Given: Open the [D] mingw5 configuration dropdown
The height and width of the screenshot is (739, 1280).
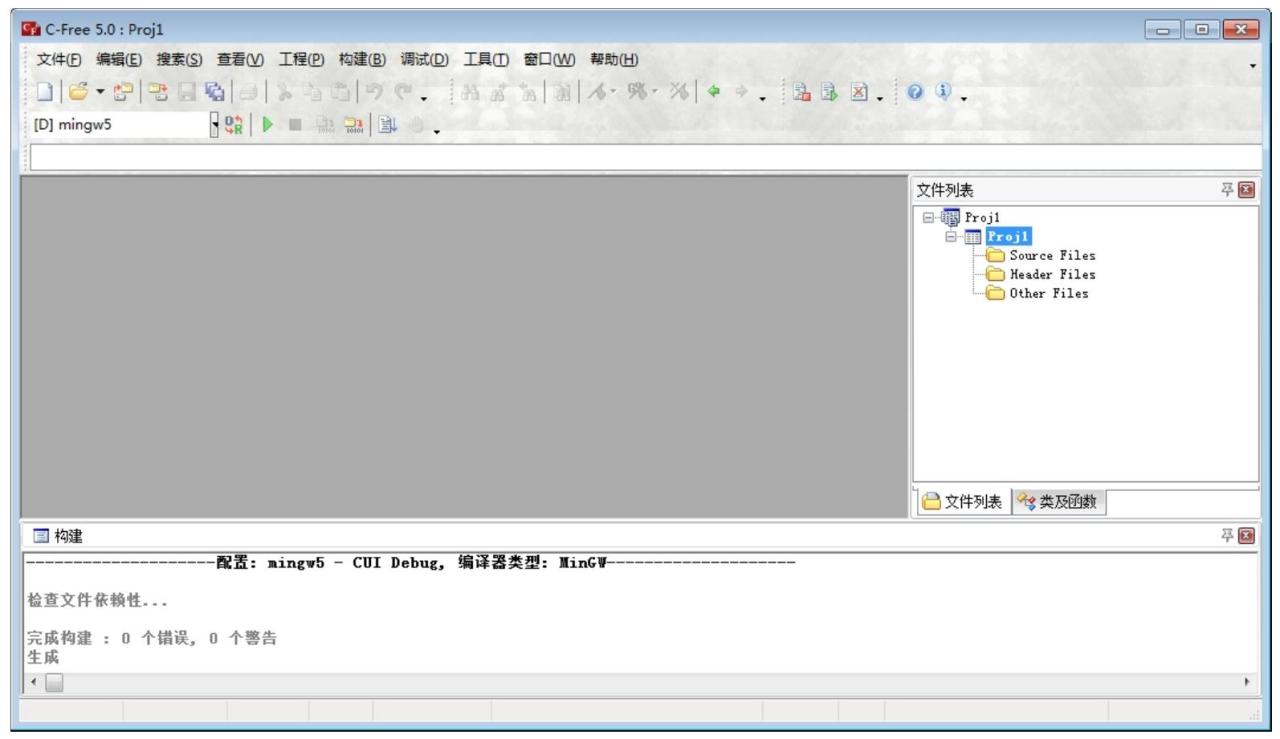Looking at the screenshot, I should (x=214, y=125).
